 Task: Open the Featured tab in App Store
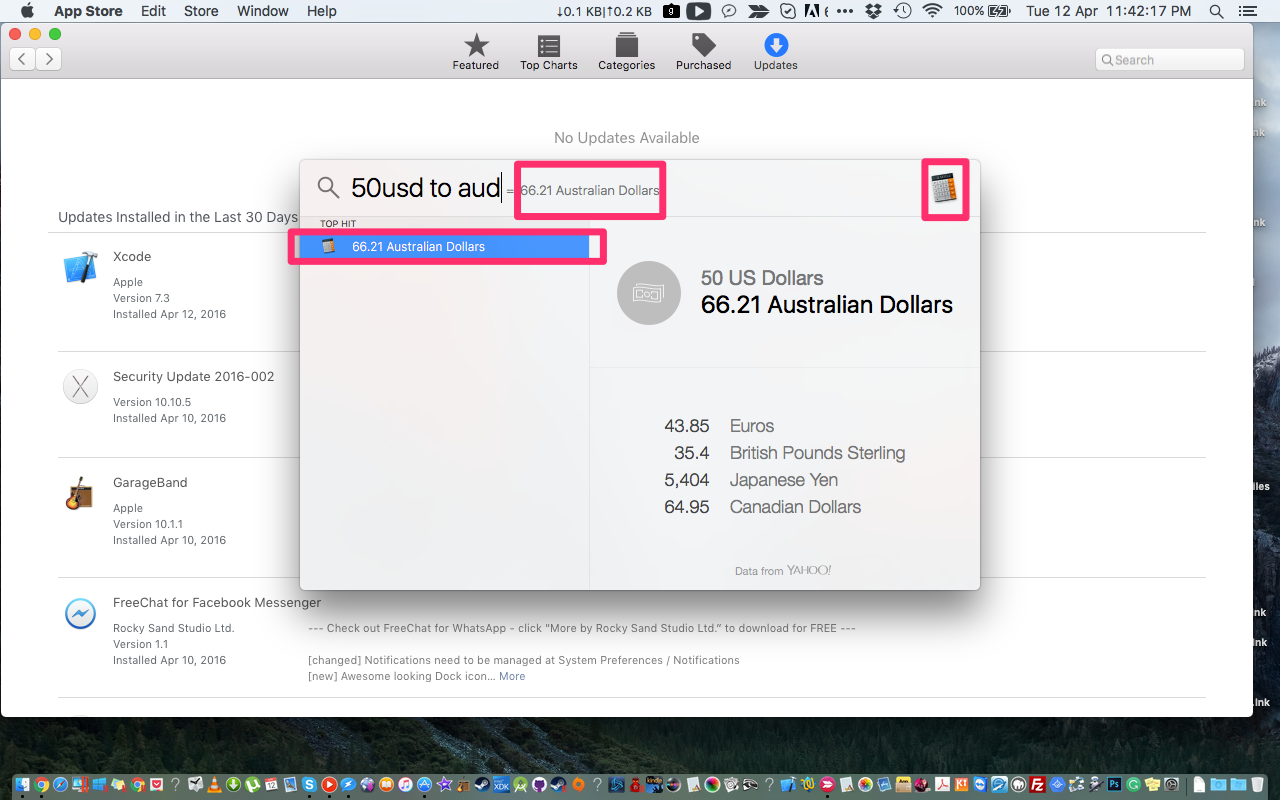pyautogui.click(x=476, y=52)
